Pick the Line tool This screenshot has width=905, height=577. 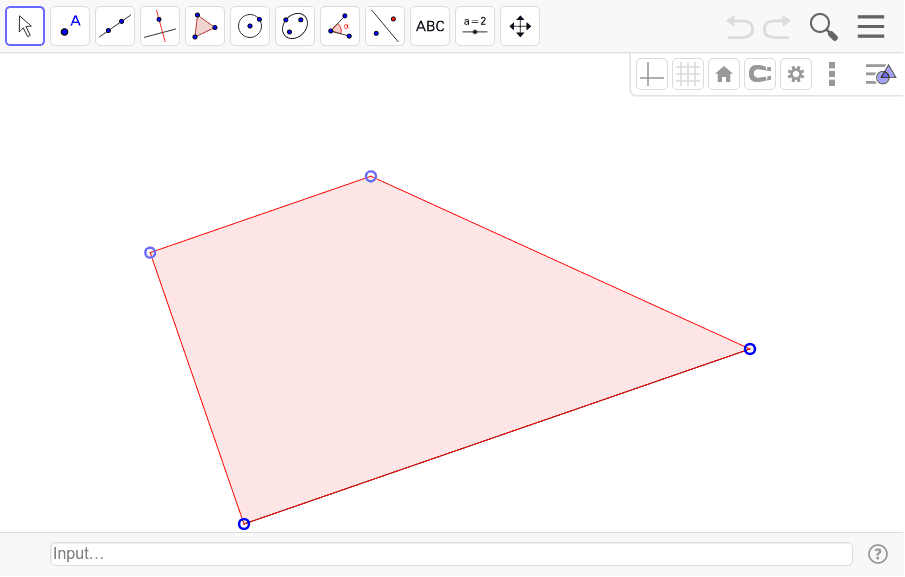click(x=115, y=26)
